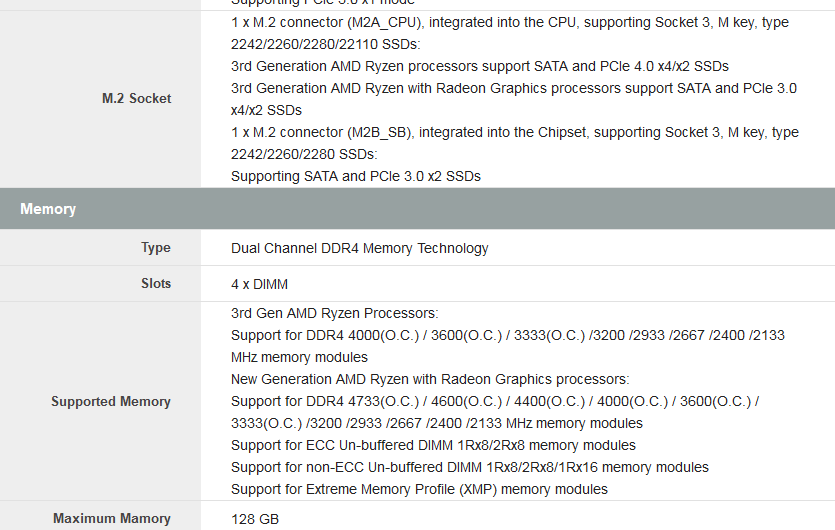Click the Supporting SATA and PCIe 3.0 x2 line
Viewport: 835px width, 530px height.
[356, 176]
